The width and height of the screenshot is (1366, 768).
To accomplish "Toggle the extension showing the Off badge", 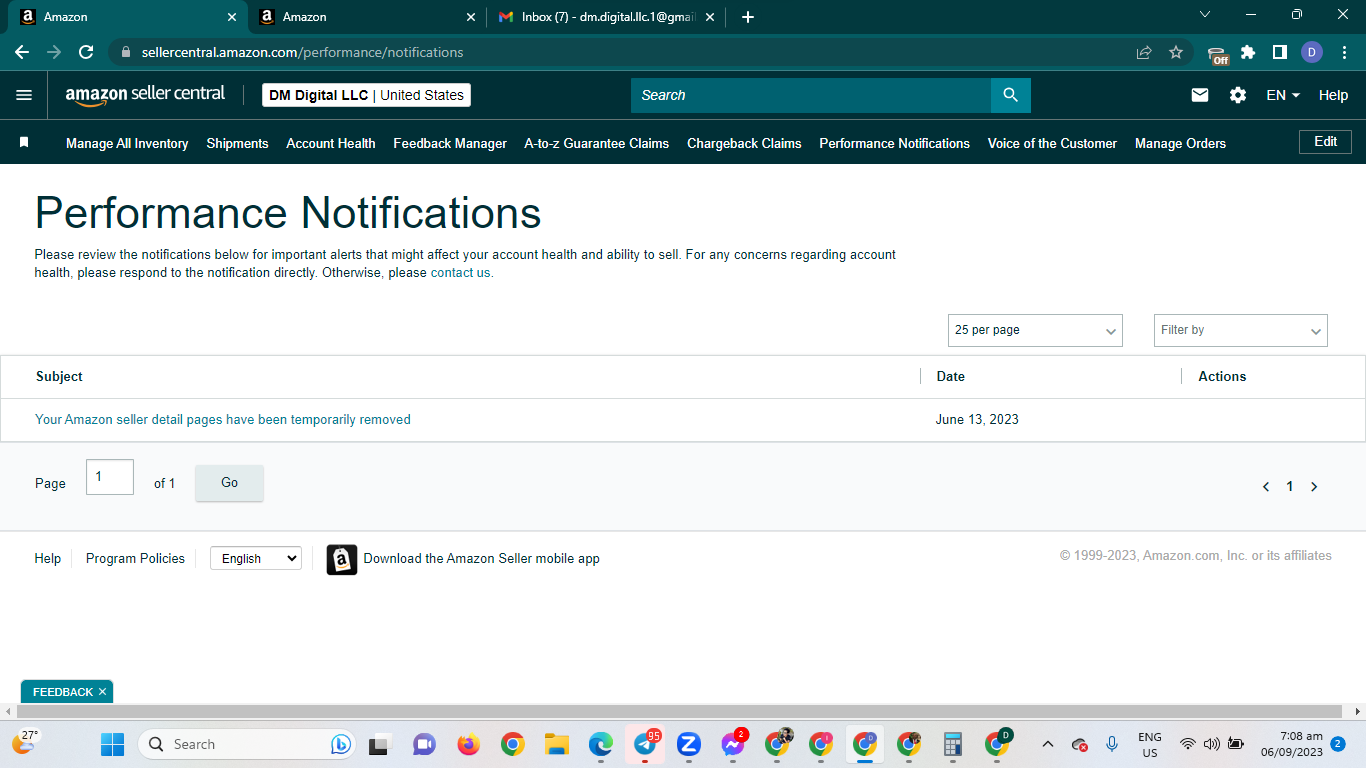I will (x=1217, y=54).
